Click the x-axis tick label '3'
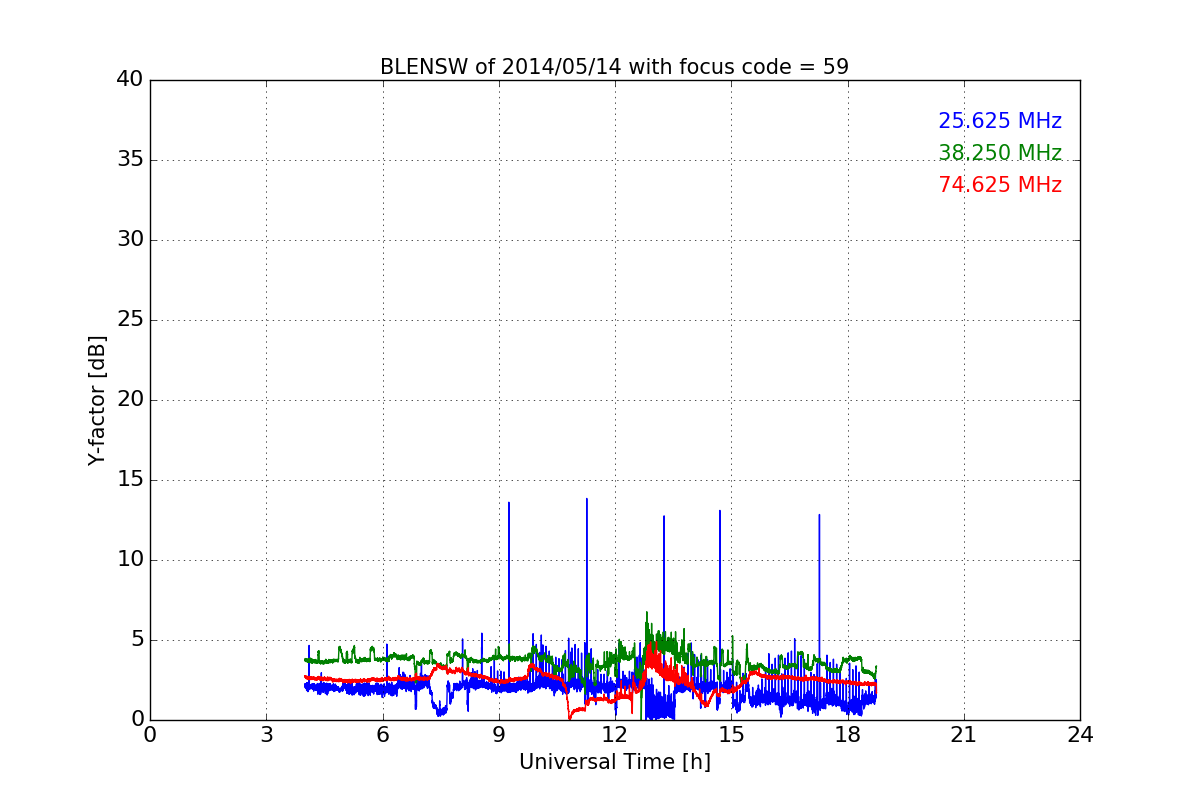 [266, 735]
